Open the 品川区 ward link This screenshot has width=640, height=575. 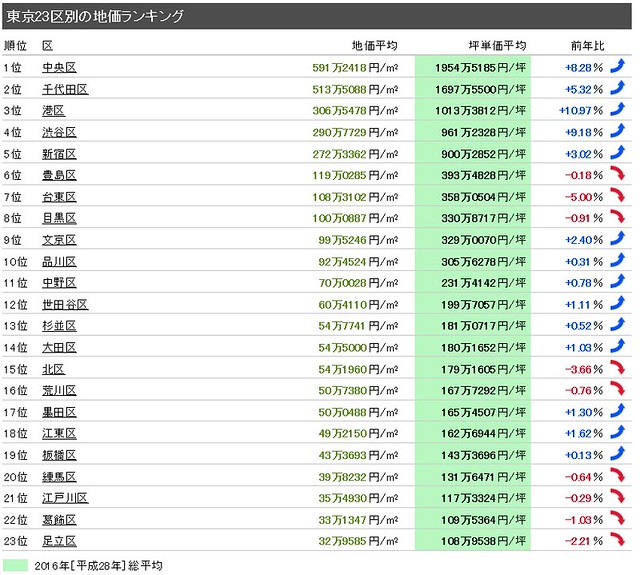point(60,262)
